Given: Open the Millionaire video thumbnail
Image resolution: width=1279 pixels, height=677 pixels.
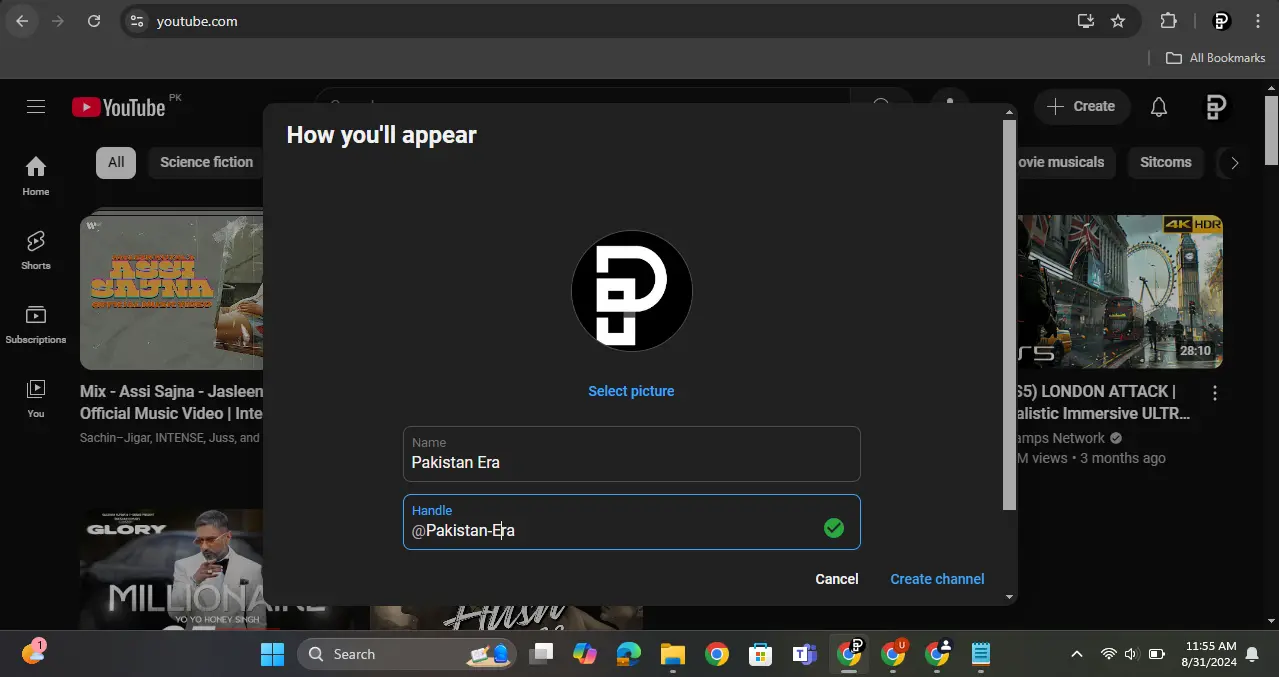Looking at the screenshot, I should tap(171, 570).
